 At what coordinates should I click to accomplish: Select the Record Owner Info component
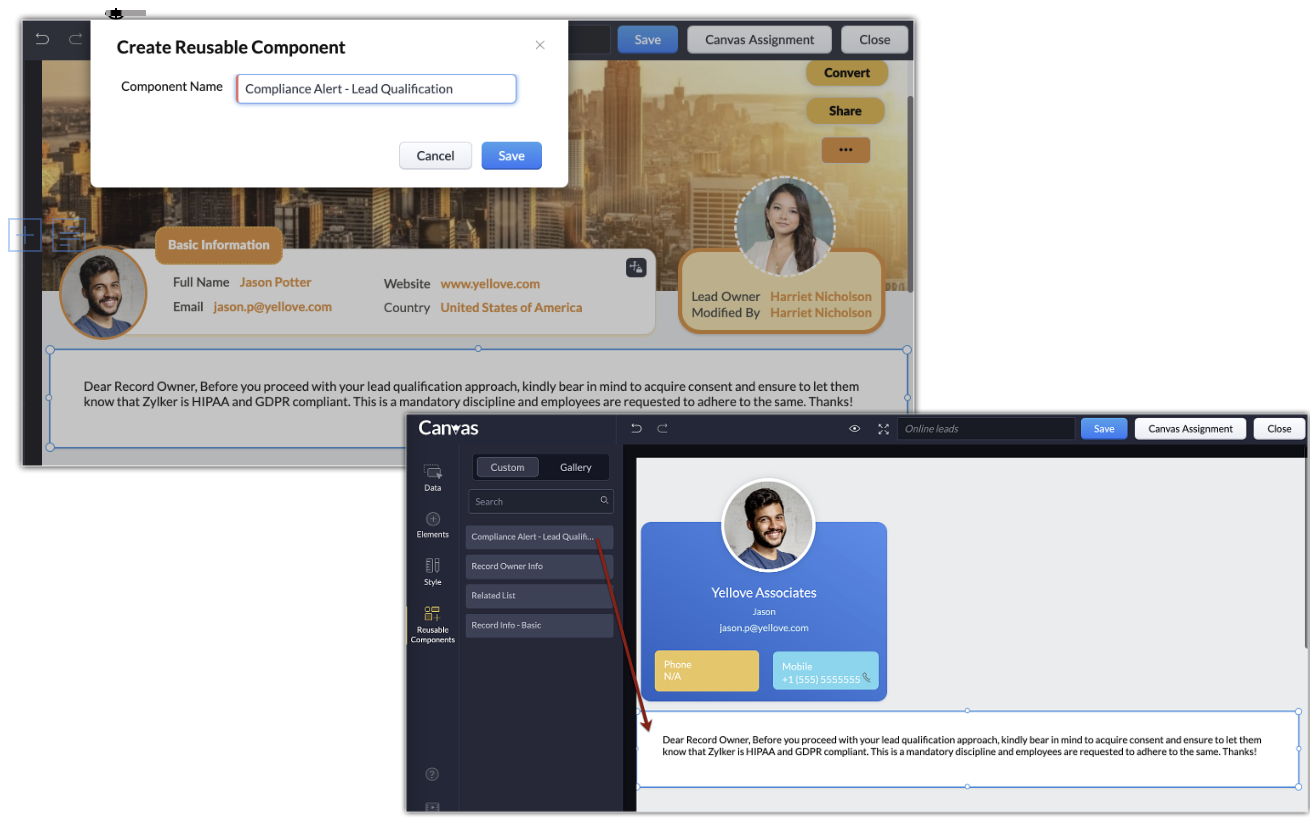pyautogui.click(x=539, y=566)
